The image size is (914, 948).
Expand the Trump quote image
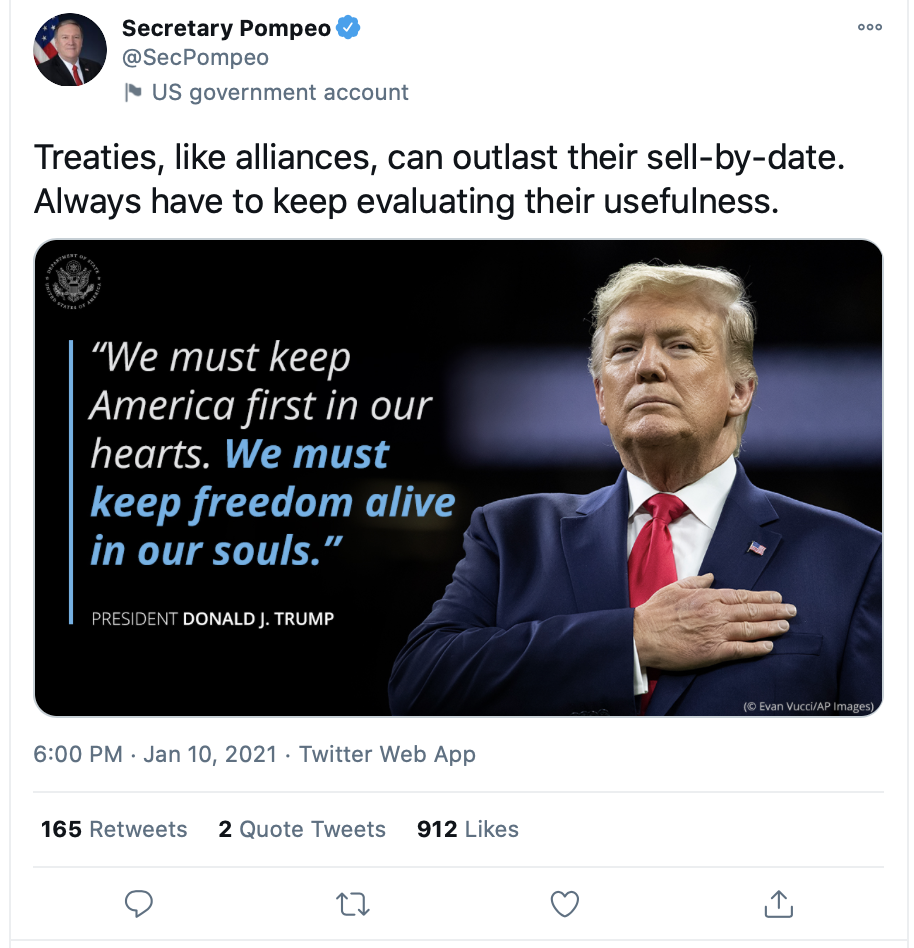tap(459, 478)
